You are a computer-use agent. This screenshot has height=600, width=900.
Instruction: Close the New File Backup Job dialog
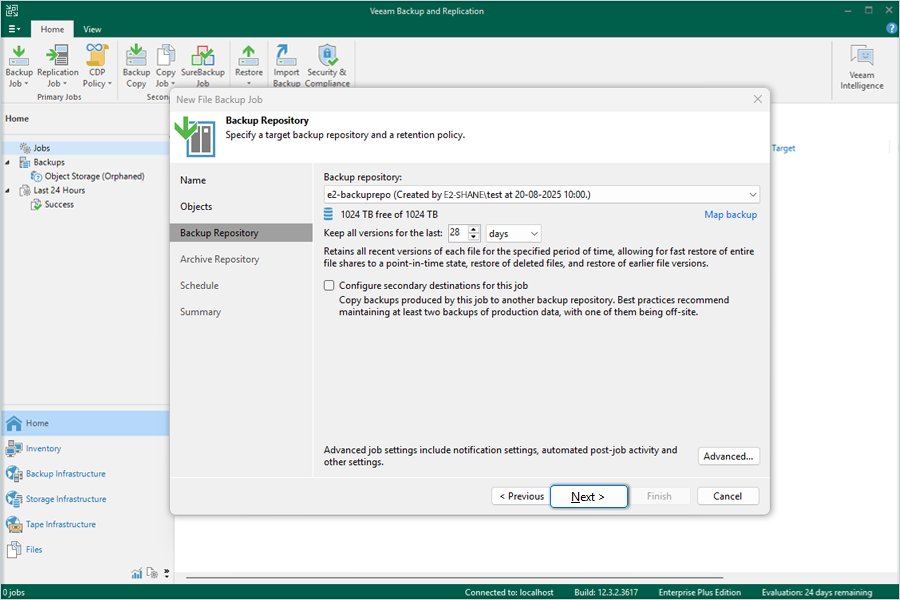coord(758,99)
